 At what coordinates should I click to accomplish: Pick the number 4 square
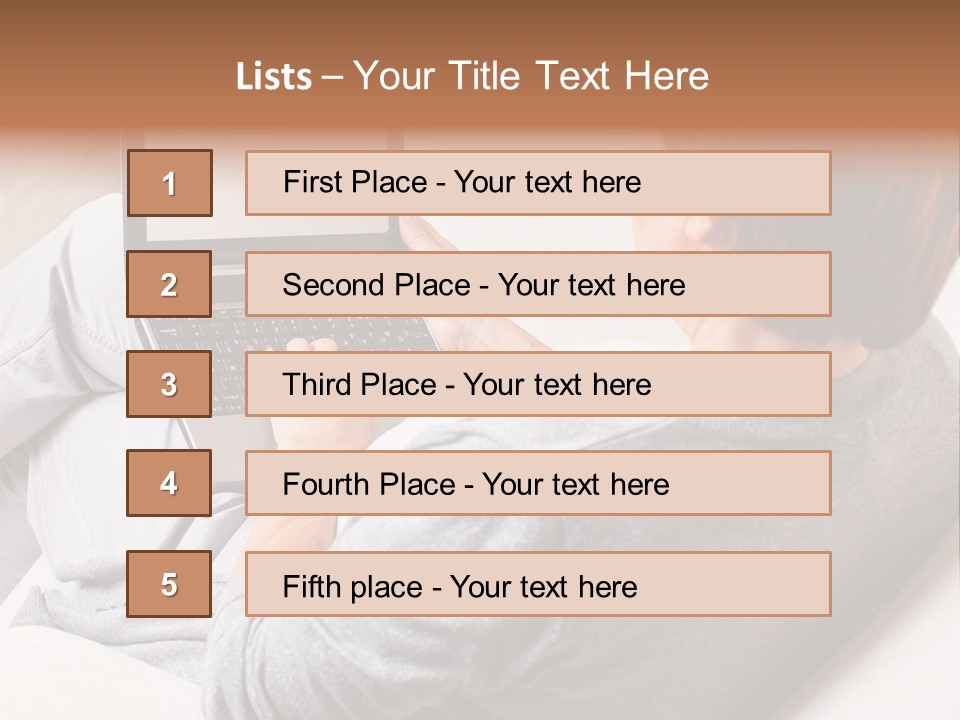click(169, 483)
